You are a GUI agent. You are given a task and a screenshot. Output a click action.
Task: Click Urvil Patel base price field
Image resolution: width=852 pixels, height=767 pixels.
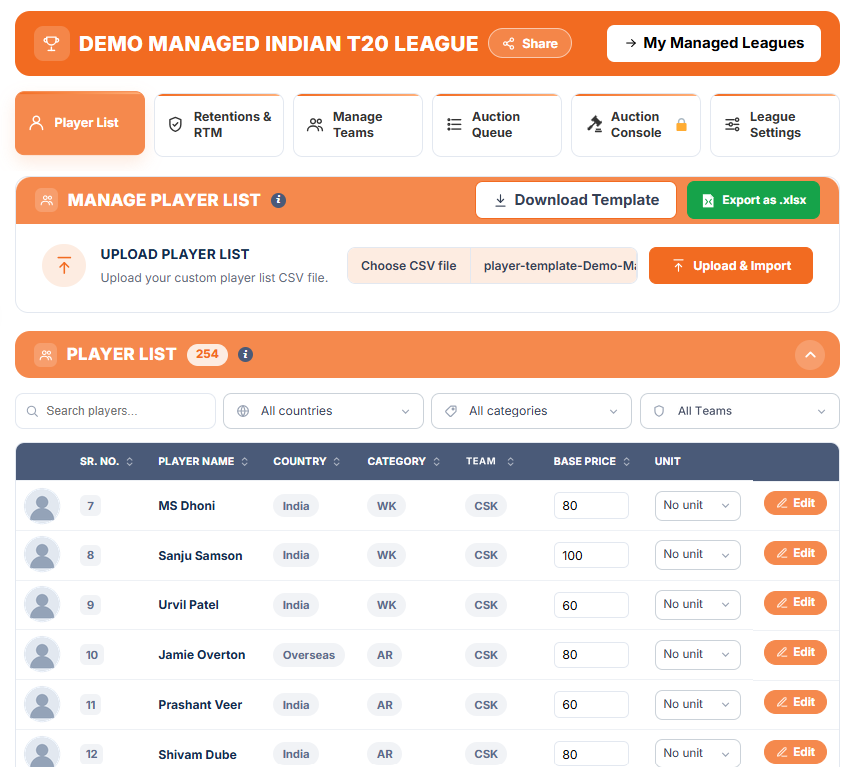point(591,605)
